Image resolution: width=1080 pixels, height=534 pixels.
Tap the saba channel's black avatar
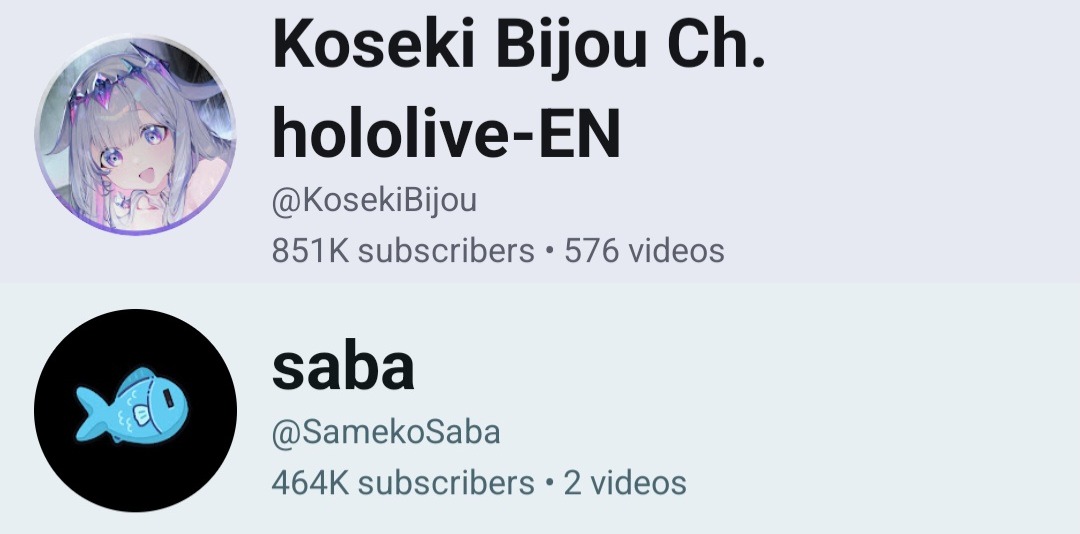136,411
